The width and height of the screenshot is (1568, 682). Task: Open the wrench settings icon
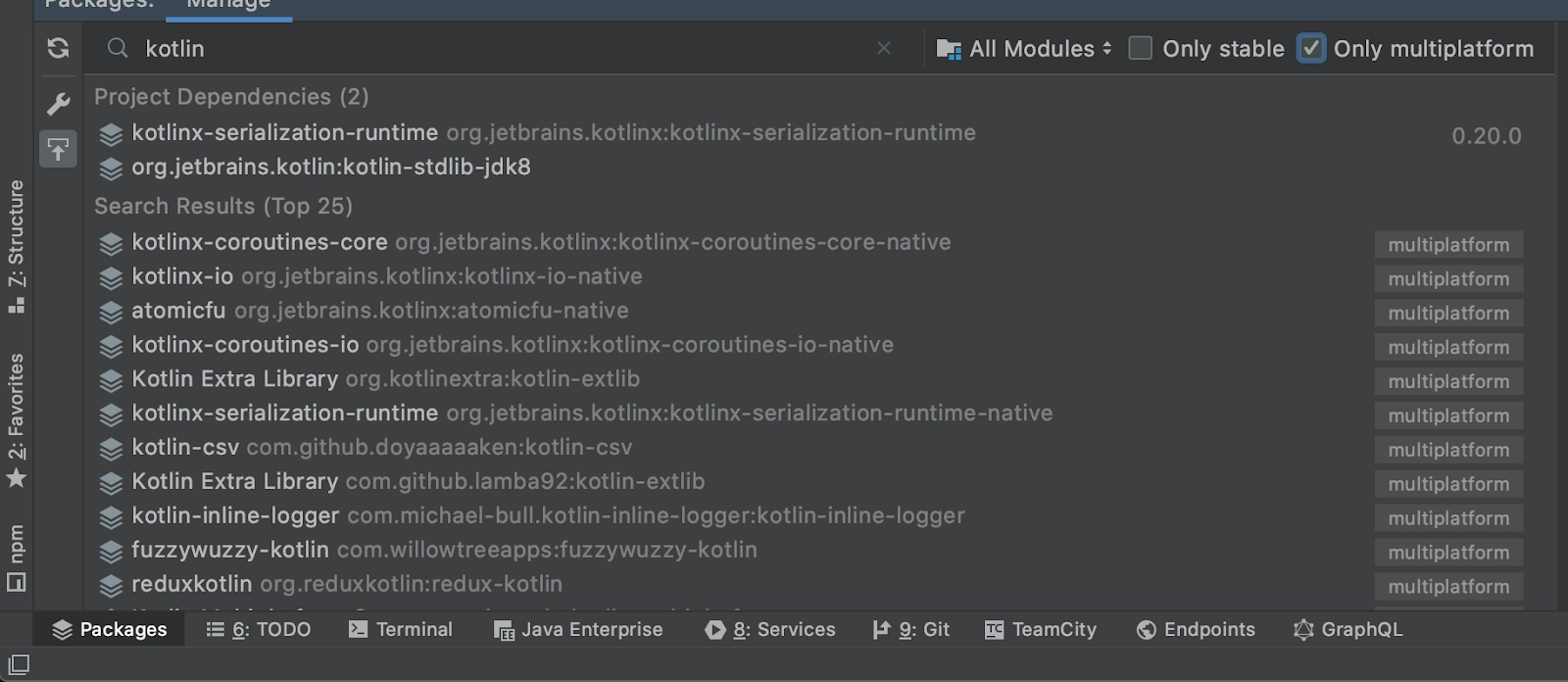(x=58, y=104)
